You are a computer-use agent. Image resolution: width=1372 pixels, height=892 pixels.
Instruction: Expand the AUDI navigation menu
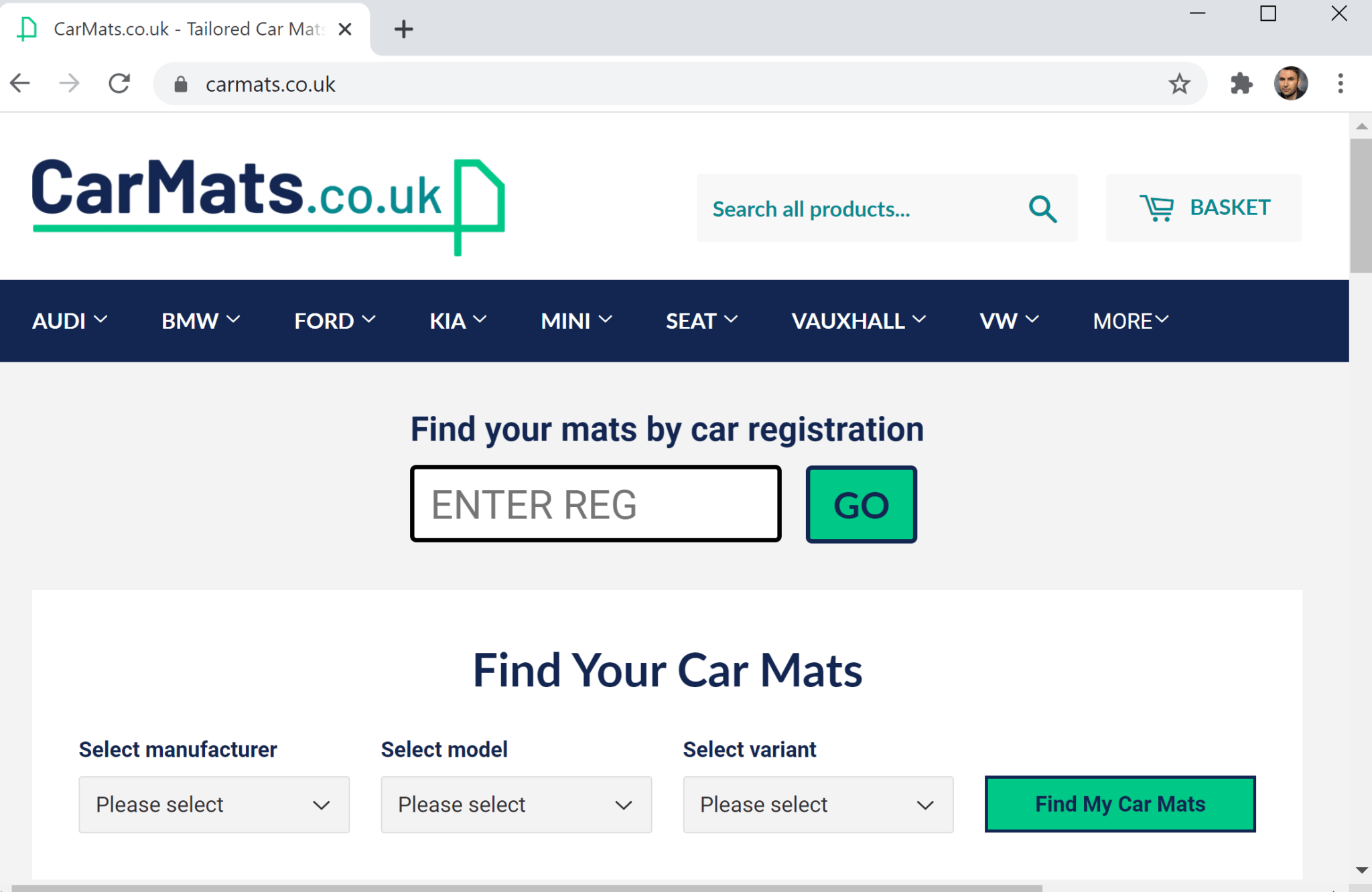[x=70, y=321]
